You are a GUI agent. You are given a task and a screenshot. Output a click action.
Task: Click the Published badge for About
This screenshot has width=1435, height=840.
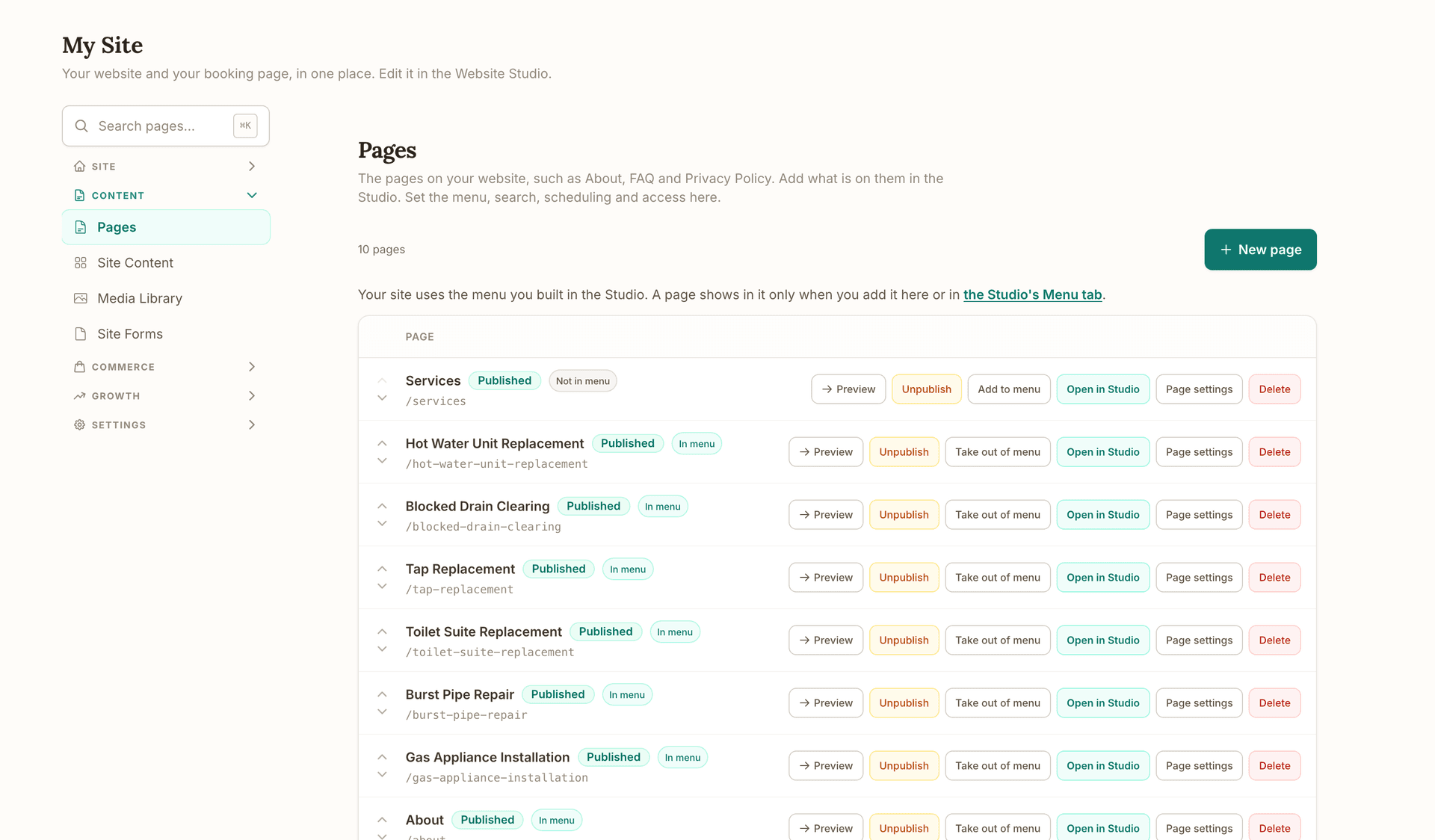(x=487, y=820)
